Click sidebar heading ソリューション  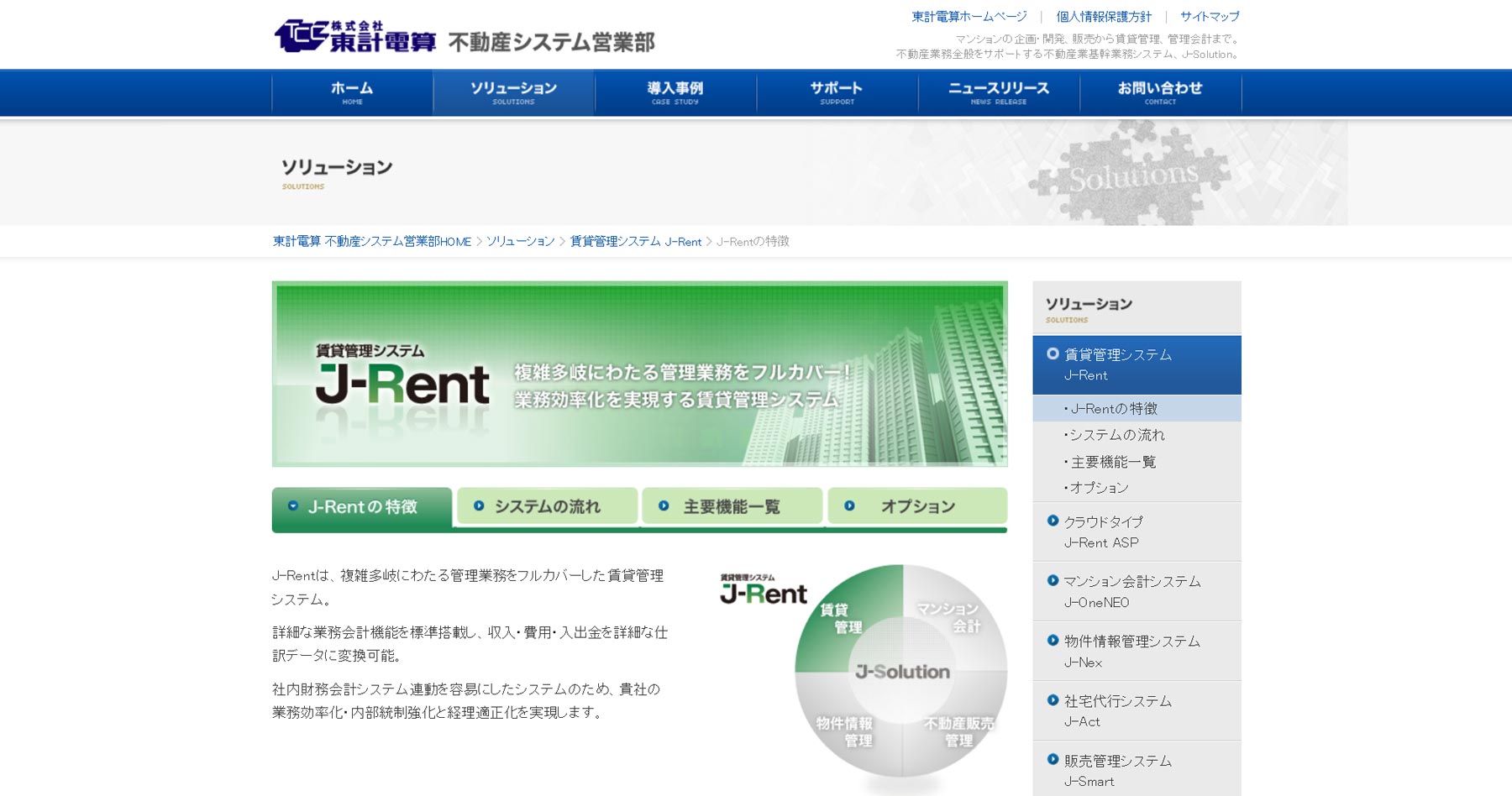coord(1089,308)
